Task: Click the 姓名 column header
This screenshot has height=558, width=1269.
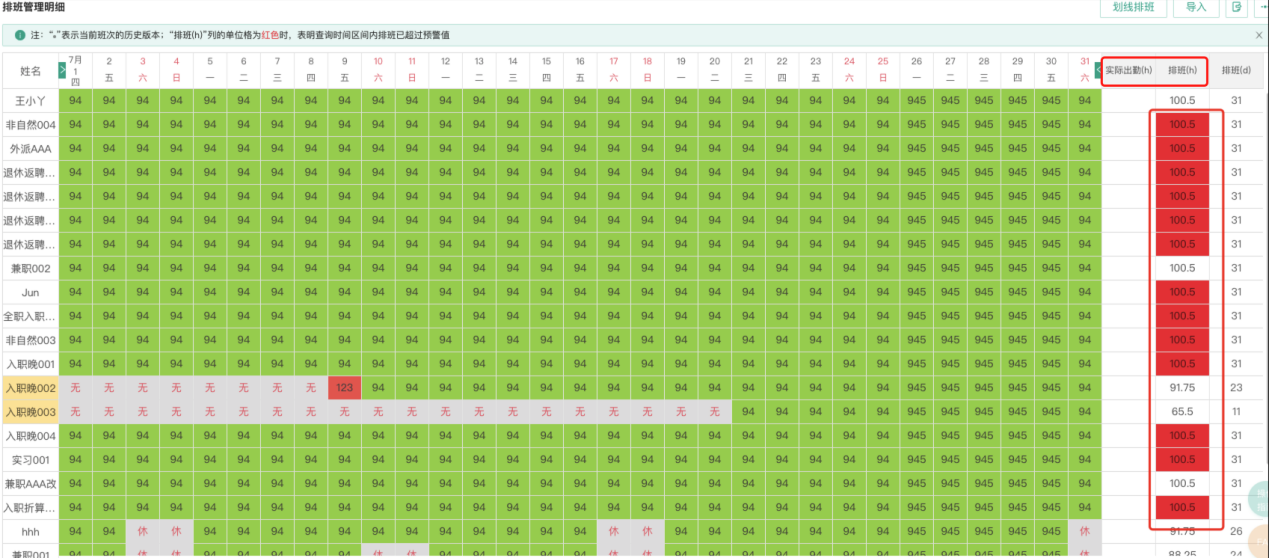Action: [x=30, y=71]
